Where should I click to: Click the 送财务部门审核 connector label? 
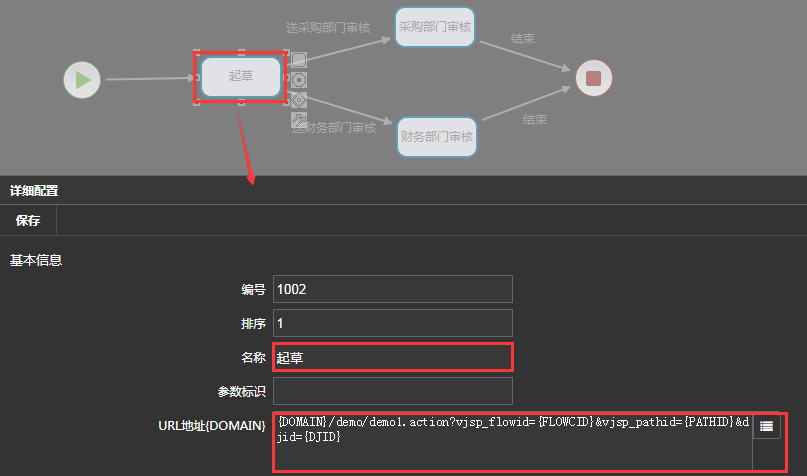334,127
